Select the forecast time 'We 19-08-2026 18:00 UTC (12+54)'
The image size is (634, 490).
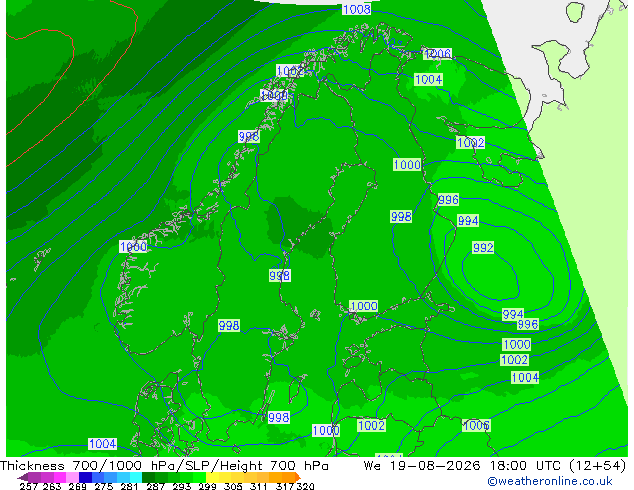(495, 466)
